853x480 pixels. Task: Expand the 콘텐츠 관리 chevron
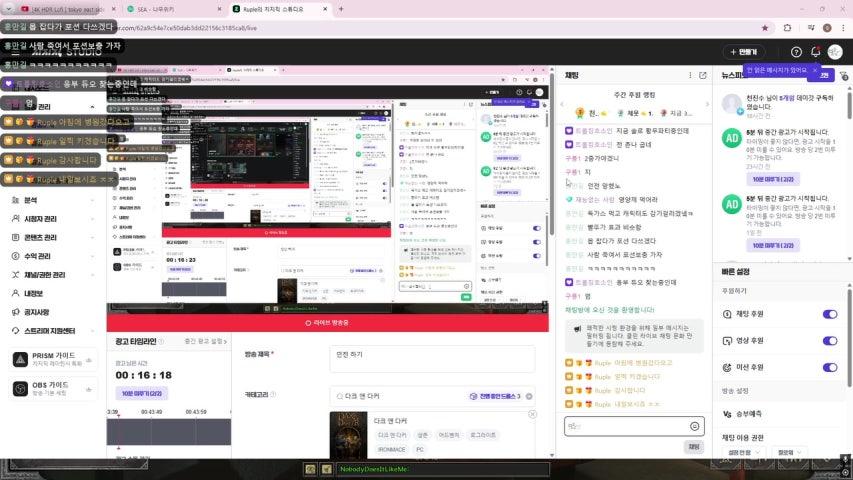(x=92, y=237)
